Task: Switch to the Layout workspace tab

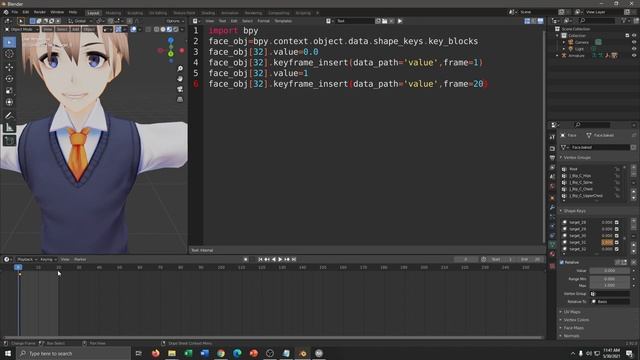Action: pyautogui.click(x=93, y=13)
